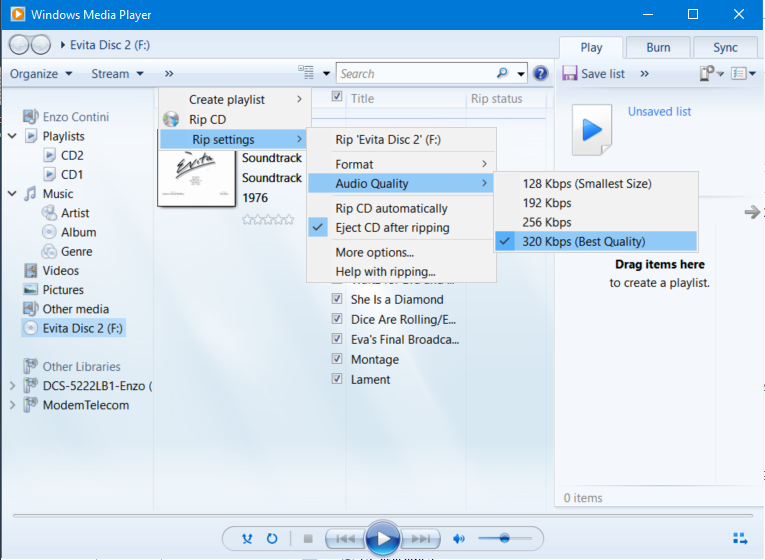The height and width of the screenshot is (560, 765).
Task: Toggle the select-all checkbox beside Title
Action: point(338,98)
